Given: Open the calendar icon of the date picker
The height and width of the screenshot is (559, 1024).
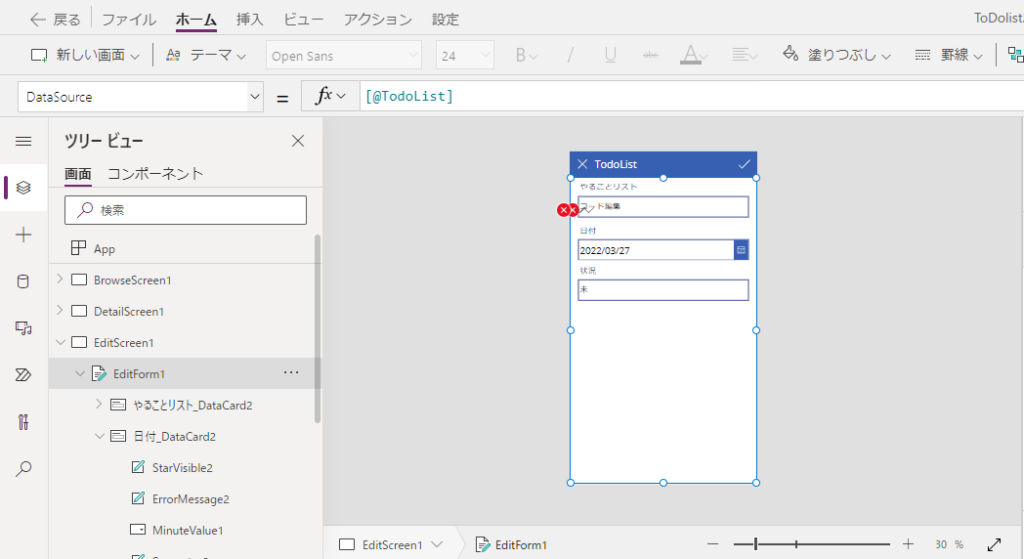Looking at the screenshot, I should point(741,250).
